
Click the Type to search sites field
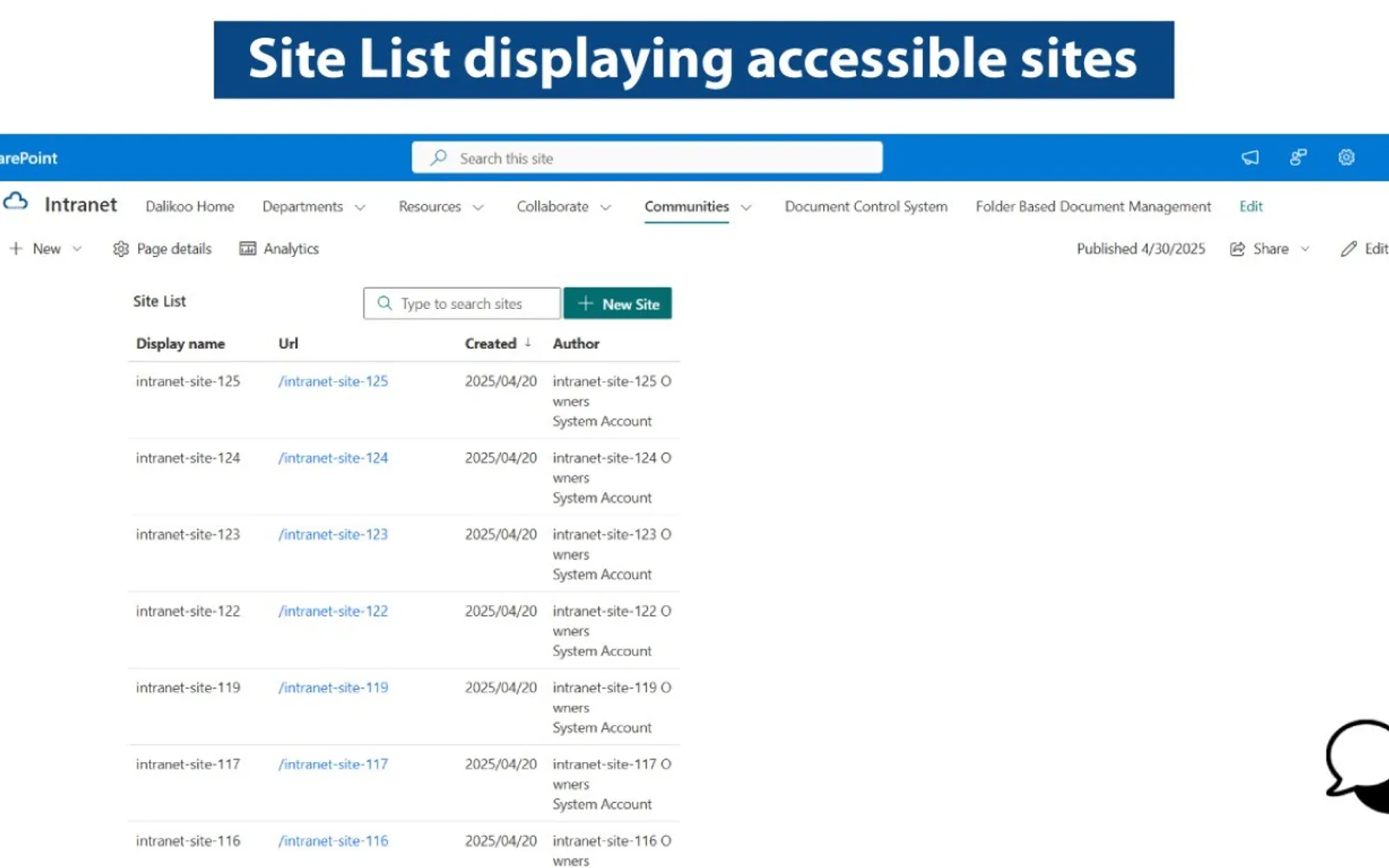pos(462,303)
